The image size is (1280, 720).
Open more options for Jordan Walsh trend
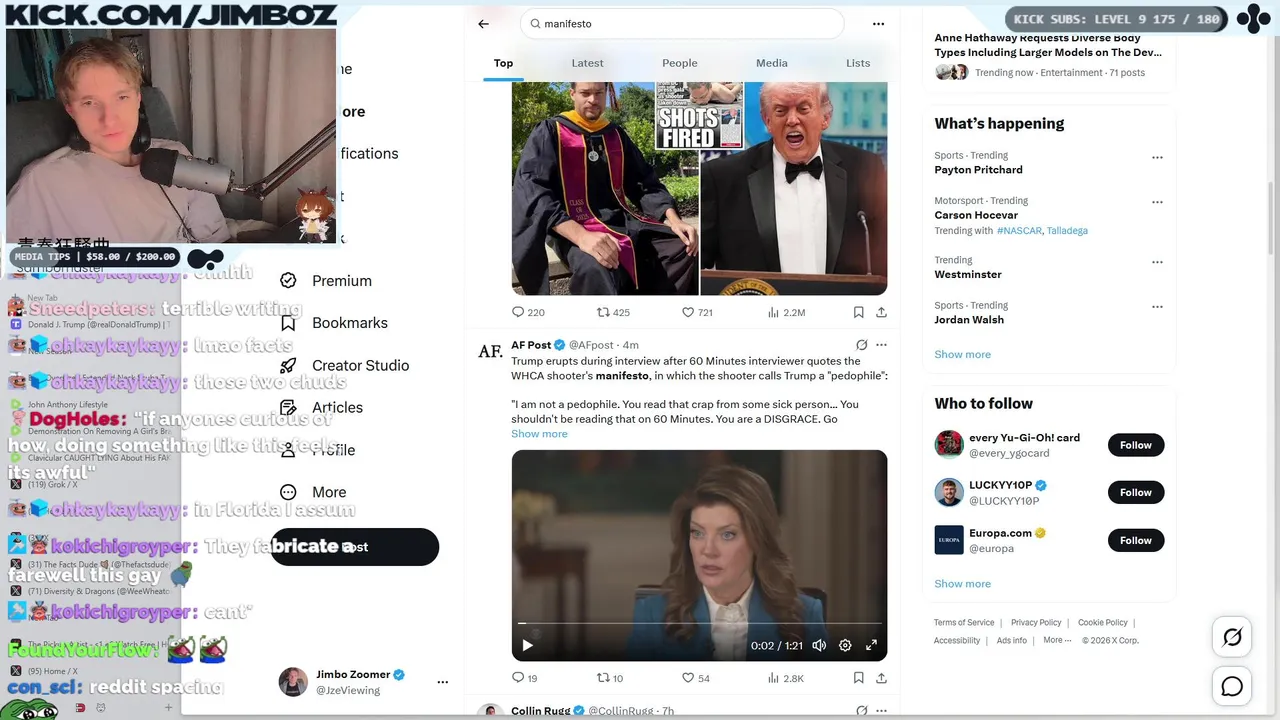coord(1157,307)
